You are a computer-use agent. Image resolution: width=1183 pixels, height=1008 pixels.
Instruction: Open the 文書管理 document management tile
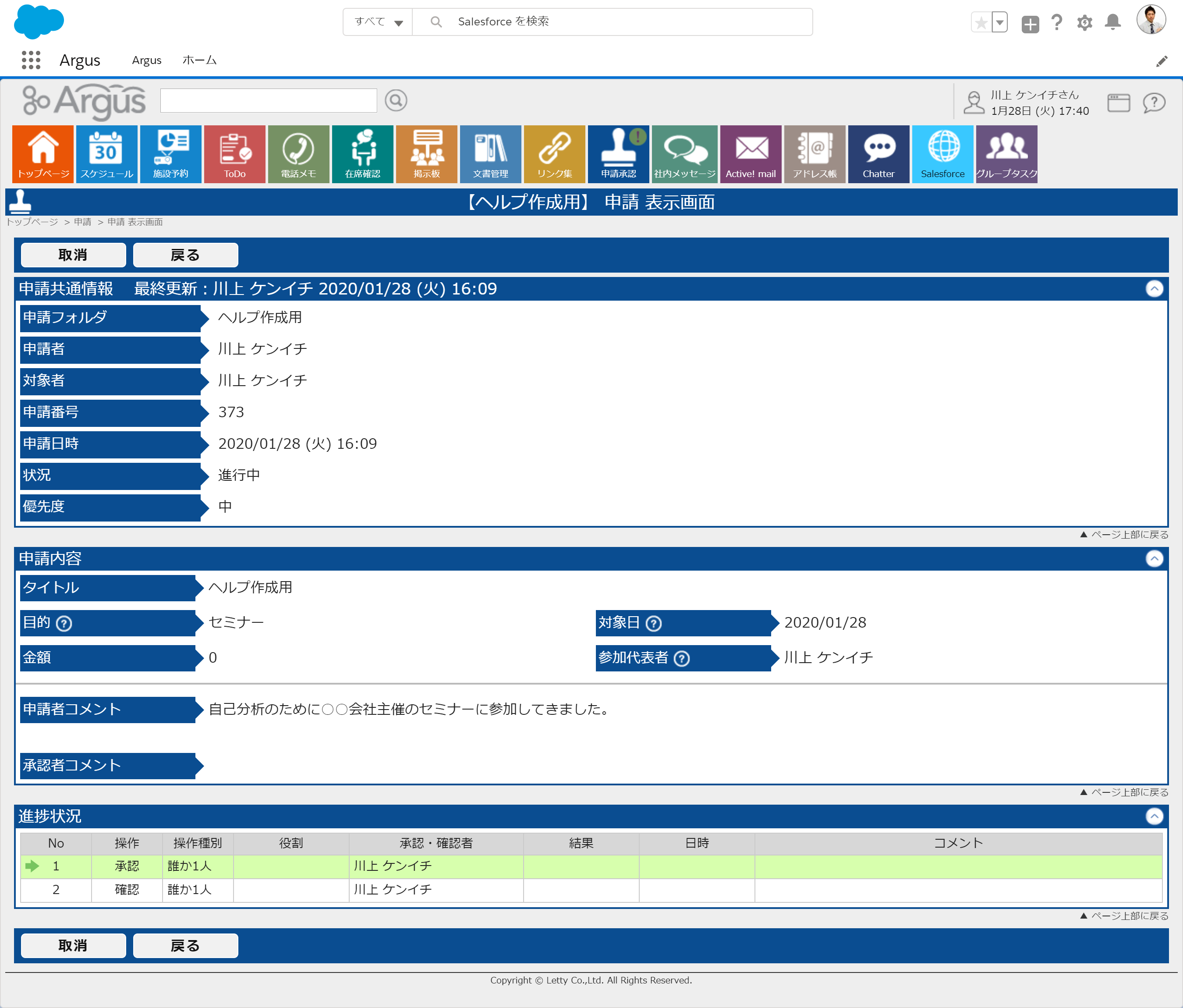[x=490, y=154]
